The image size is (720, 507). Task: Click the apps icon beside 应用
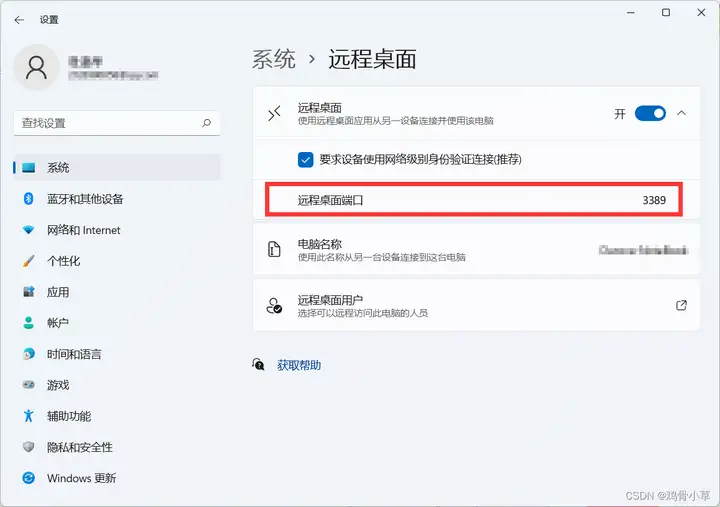28,292
